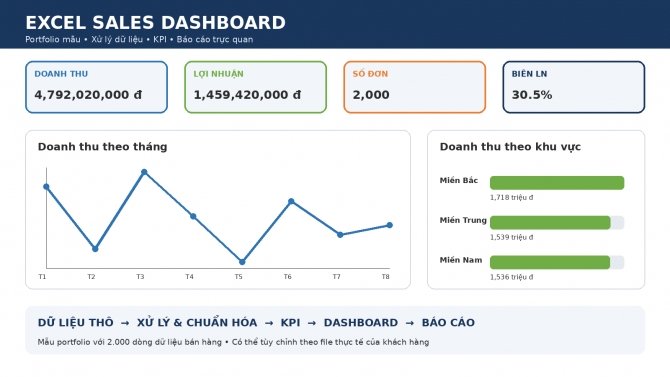Click the Portfolio mẫu subtitle line
Screen dimensions: 670x377
pyautogui.click(x=139, y=39)
